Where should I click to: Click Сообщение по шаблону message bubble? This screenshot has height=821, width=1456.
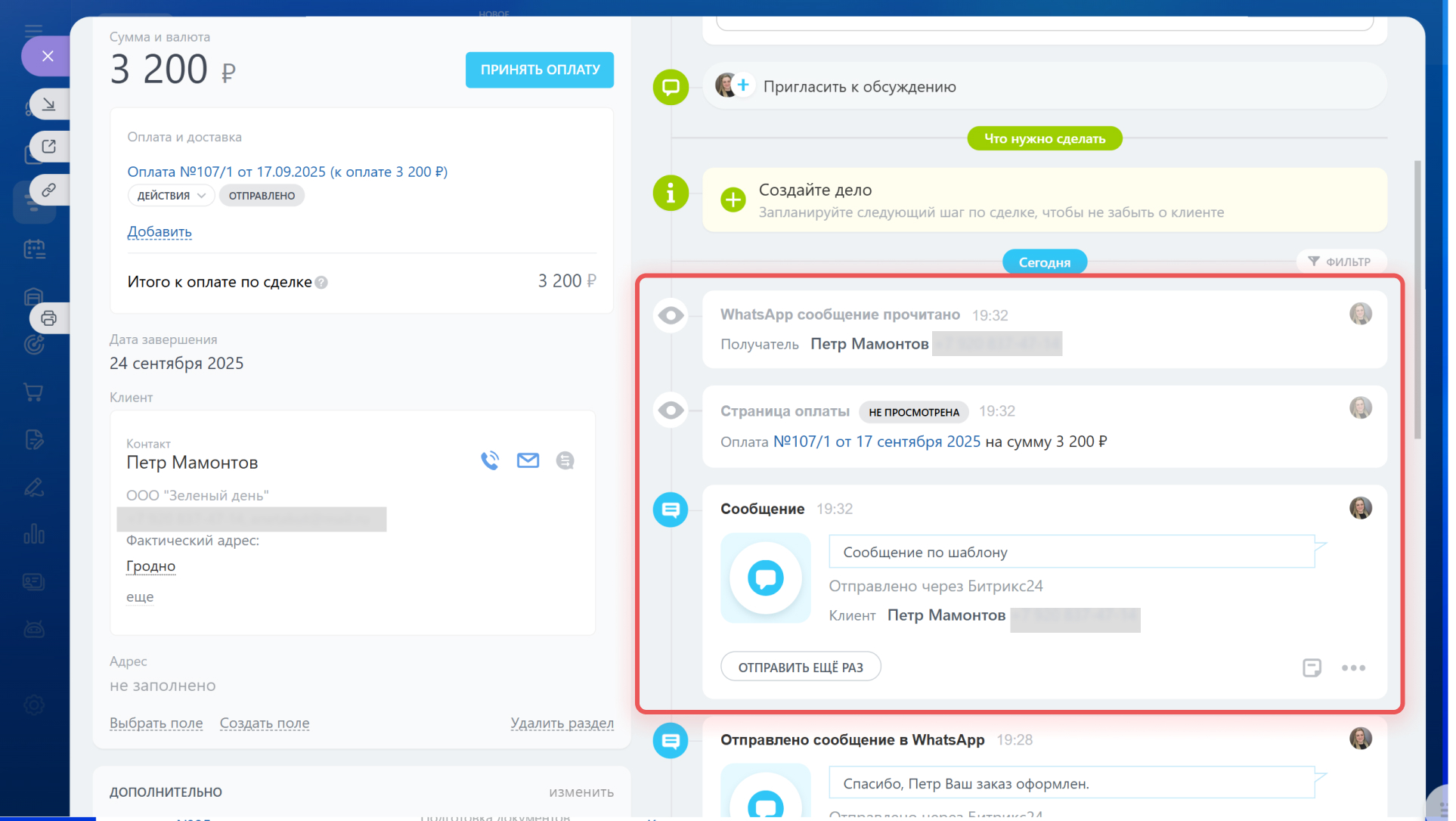click(x=1072, y=553)
